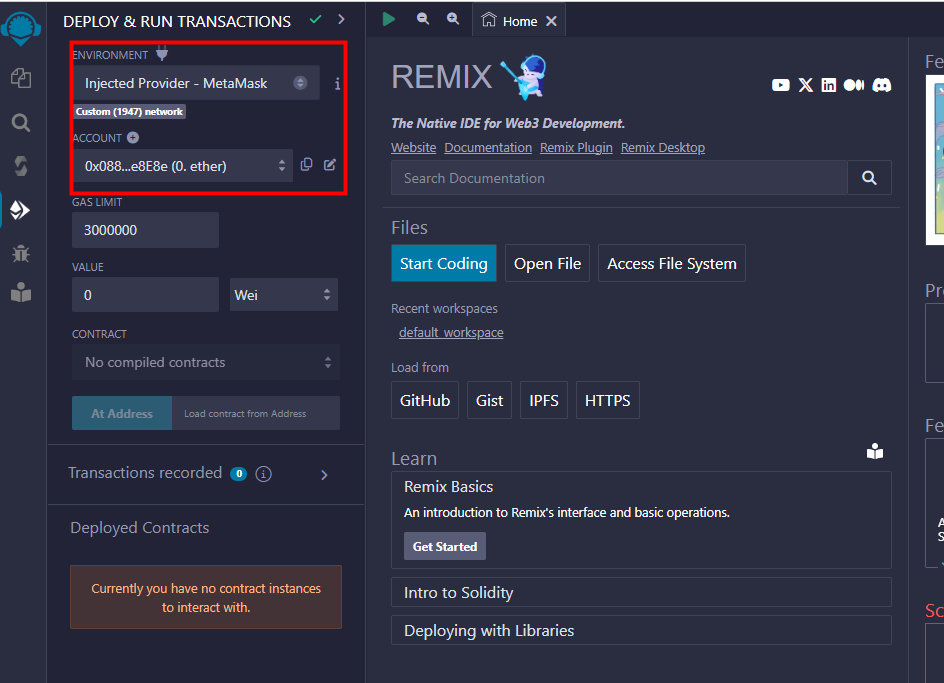Click the Start Coding button

point(444,263)
